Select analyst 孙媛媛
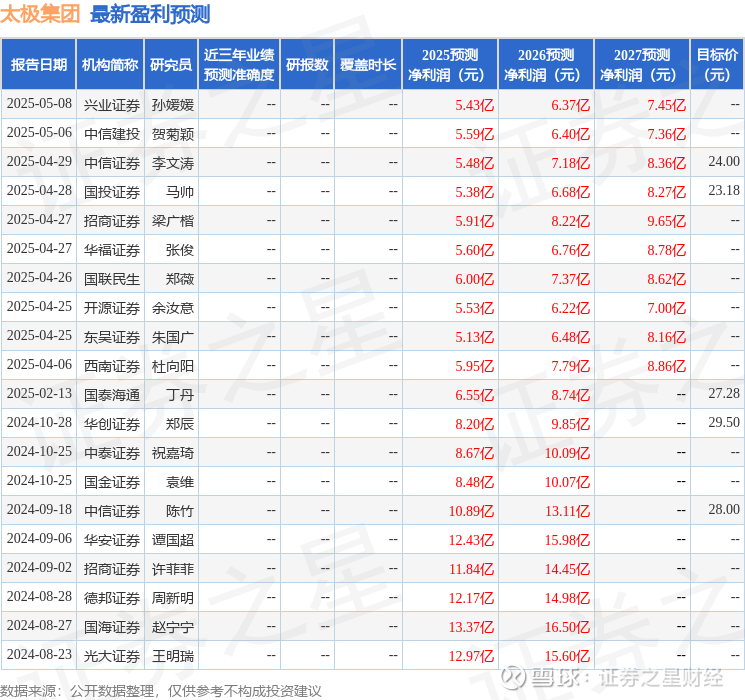This screenshot has width=745, height=700. 172,105
